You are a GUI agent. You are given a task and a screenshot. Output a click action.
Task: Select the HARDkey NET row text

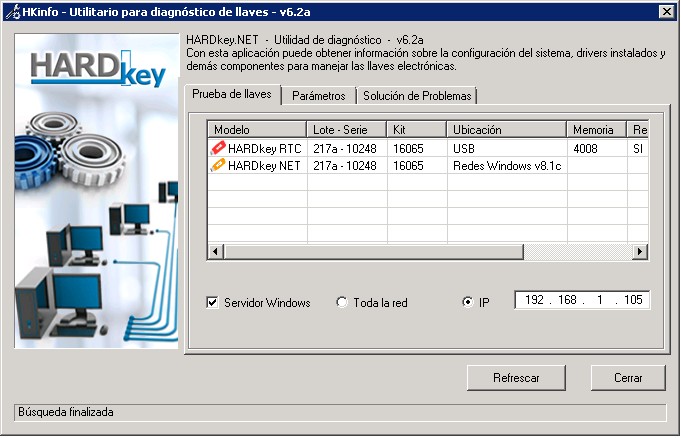(x=264, y=166)
